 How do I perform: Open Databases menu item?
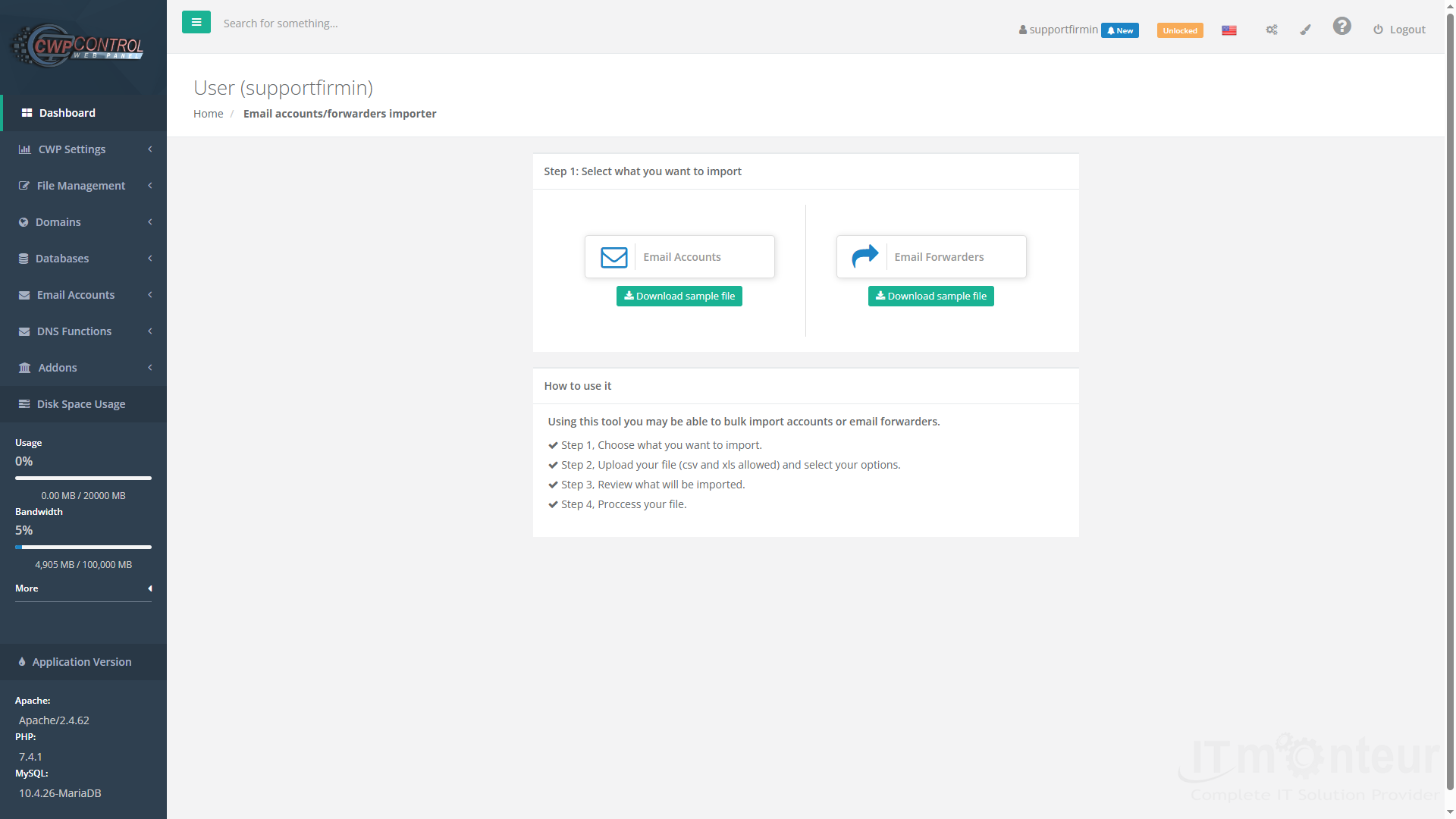tap(83, 259)
